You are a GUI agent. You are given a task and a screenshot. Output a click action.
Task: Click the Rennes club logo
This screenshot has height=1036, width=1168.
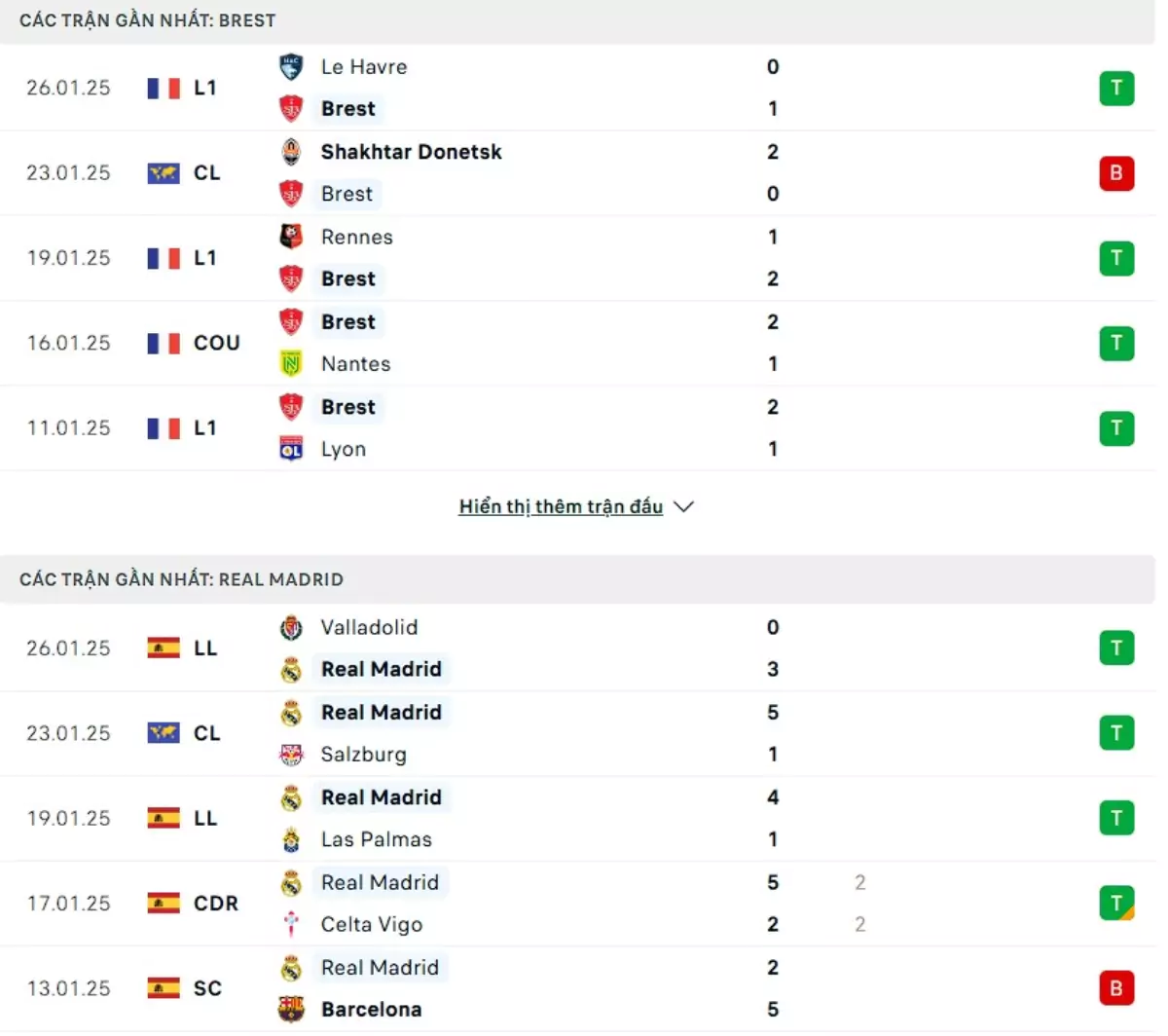(x=291, y=237)
